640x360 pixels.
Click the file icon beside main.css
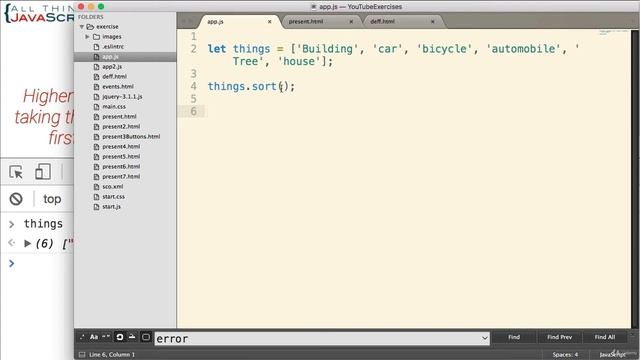click(x=96, y=107)
